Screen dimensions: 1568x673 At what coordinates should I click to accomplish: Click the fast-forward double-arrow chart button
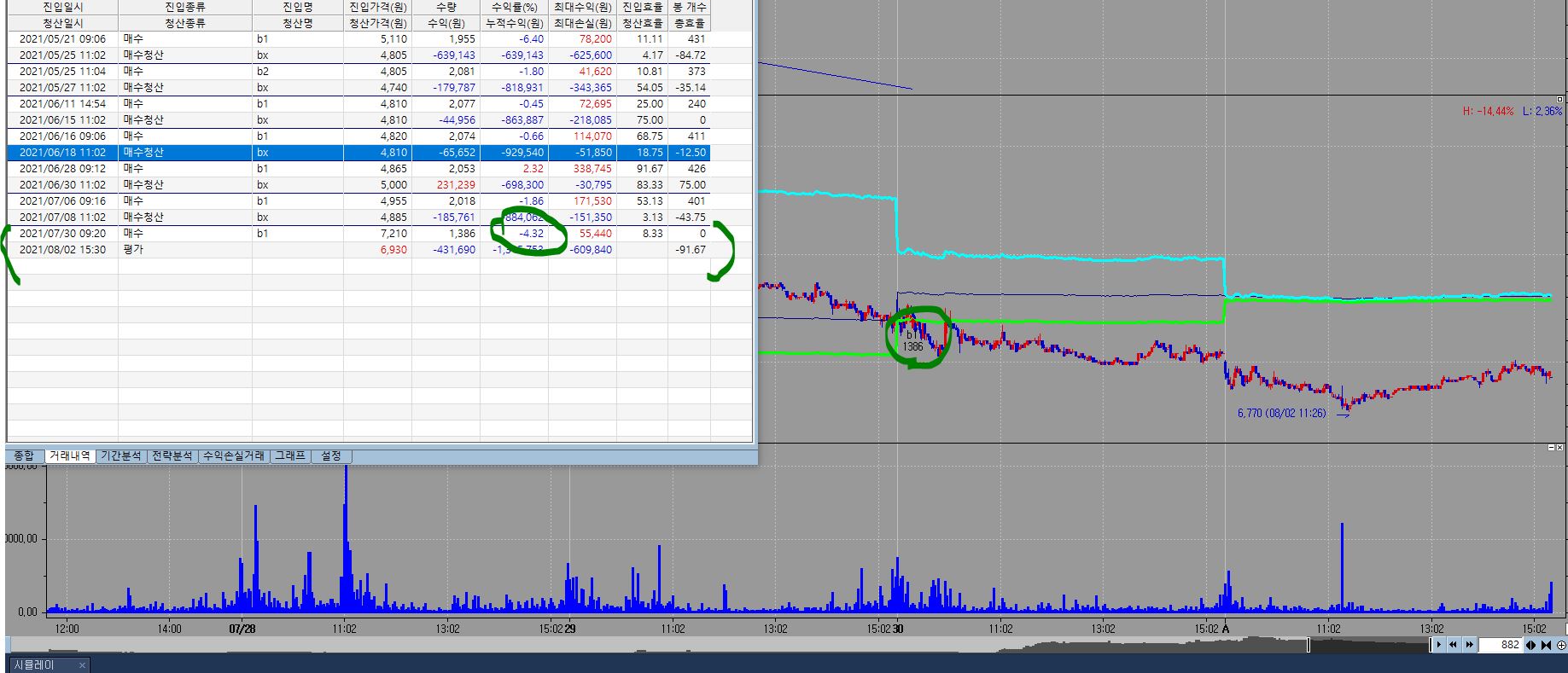click(1471, 645)
